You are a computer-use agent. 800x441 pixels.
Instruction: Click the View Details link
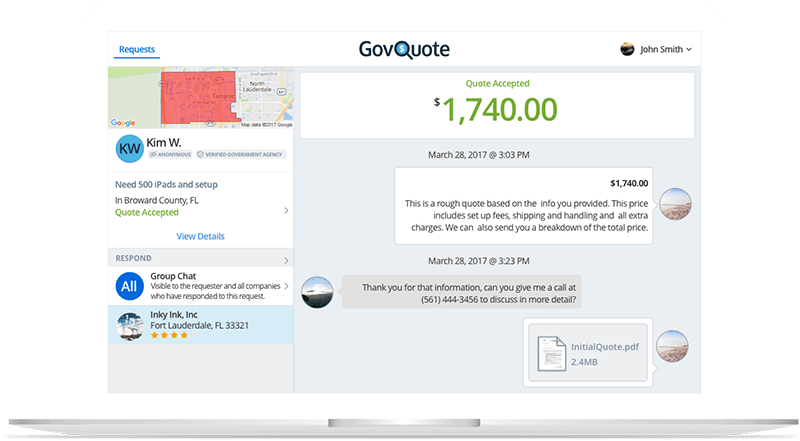(201, 236)
